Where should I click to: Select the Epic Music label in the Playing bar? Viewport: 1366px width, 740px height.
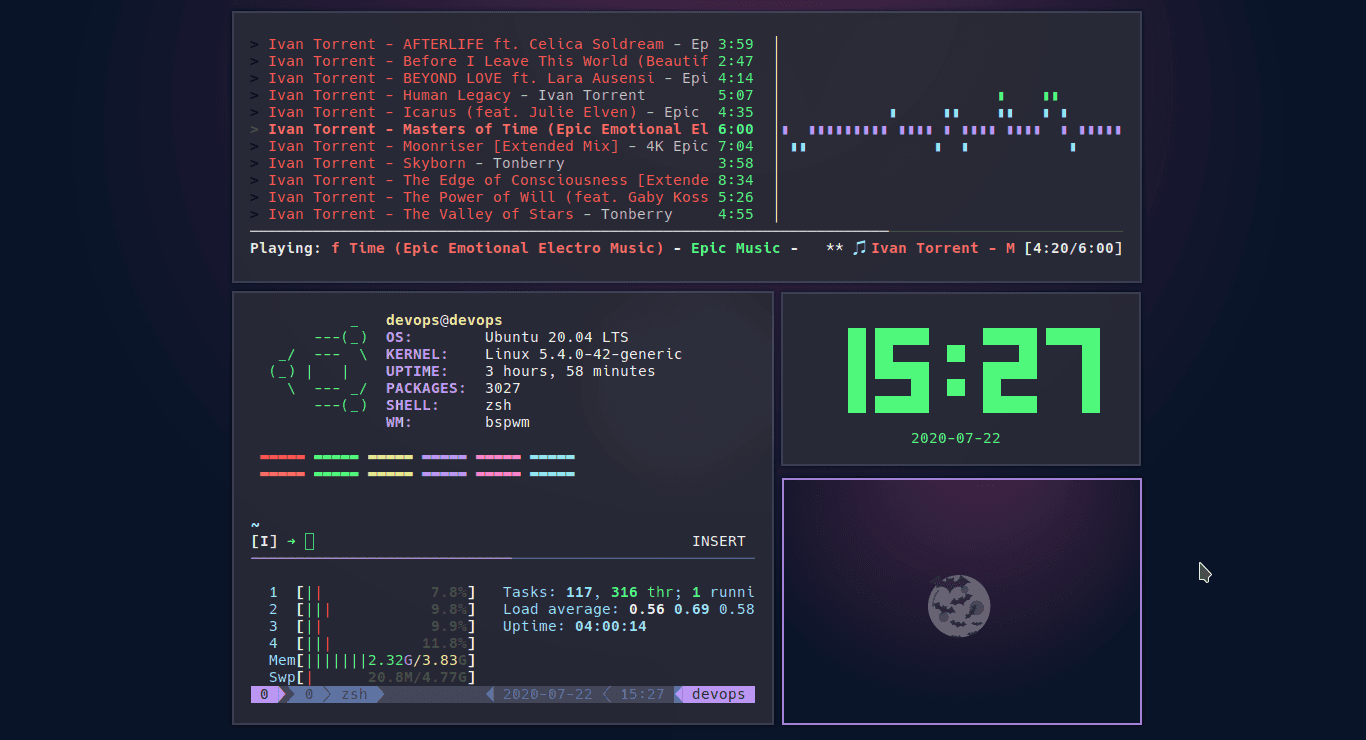pos(735,248)
